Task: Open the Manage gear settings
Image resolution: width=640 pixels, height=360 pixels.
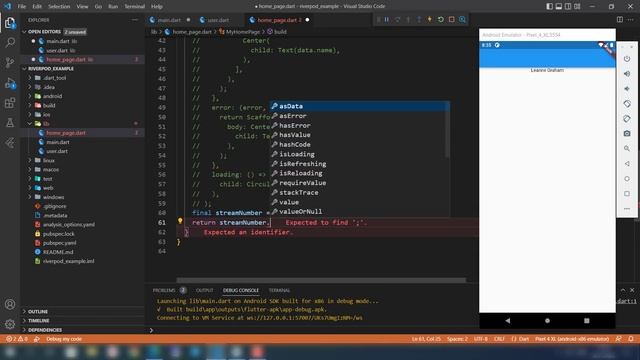Action: (x=10, y=324)
